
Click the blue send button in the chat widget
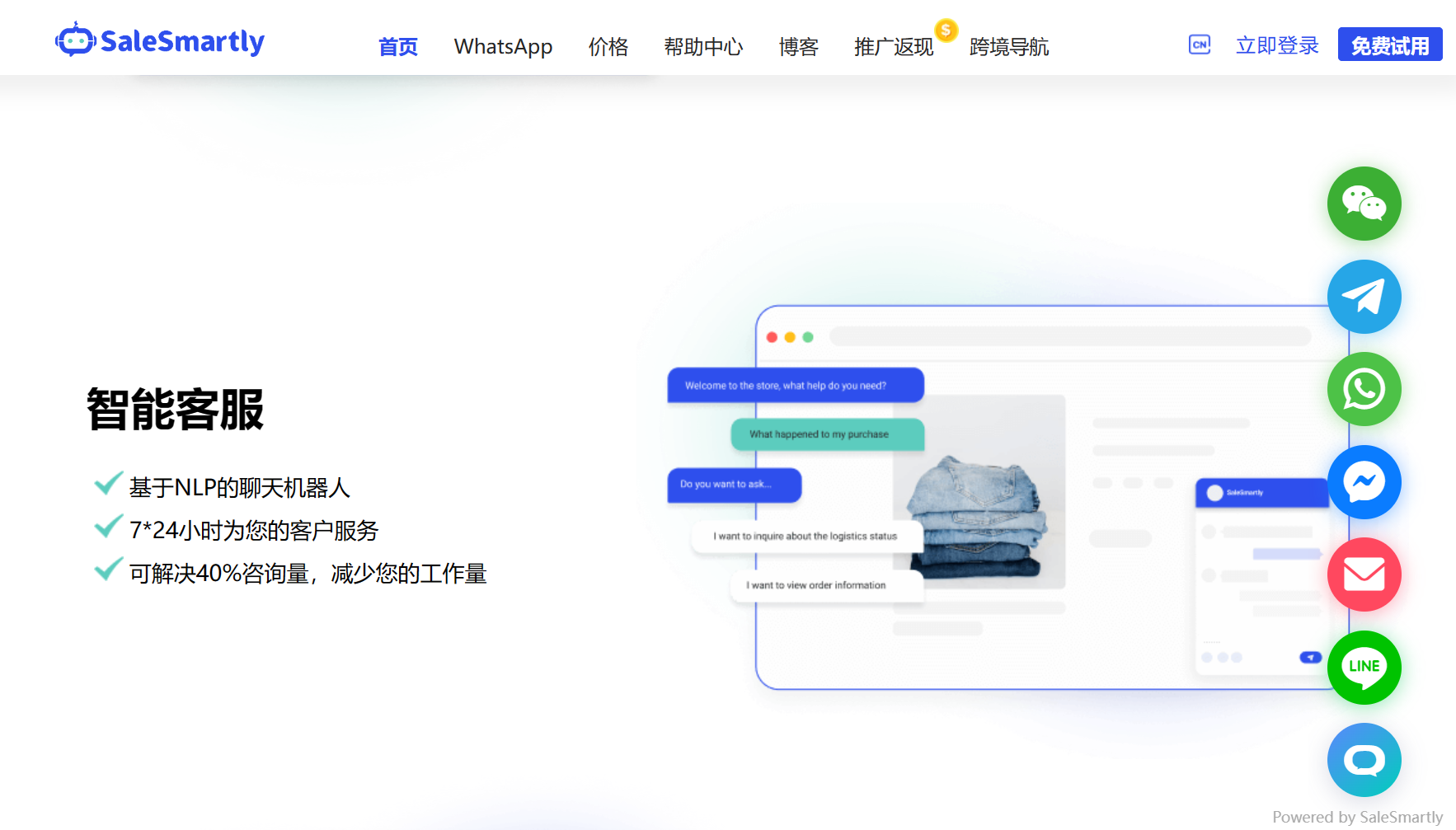[x=1310, y=657]
